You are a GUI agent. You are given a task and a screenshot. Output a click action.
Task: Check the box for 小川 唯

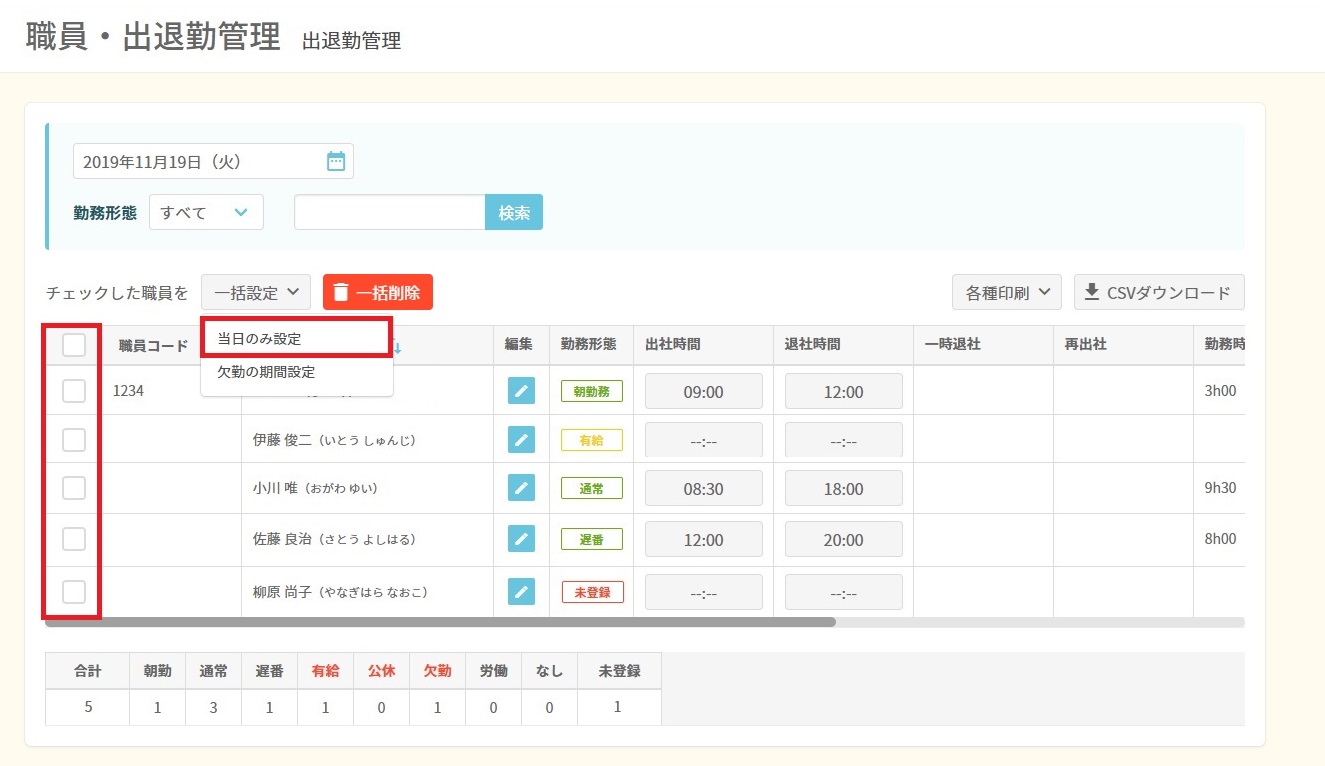point(74,488)
